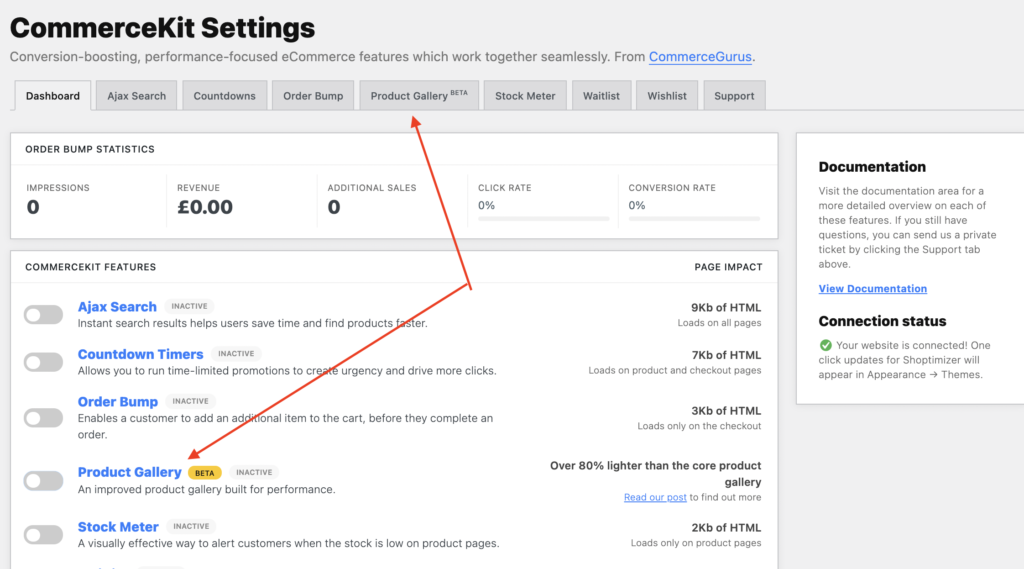The height and width of the screenshot is (569, 1024).
Task: Click the green connection status checkmark
Action: coord(825,345)
